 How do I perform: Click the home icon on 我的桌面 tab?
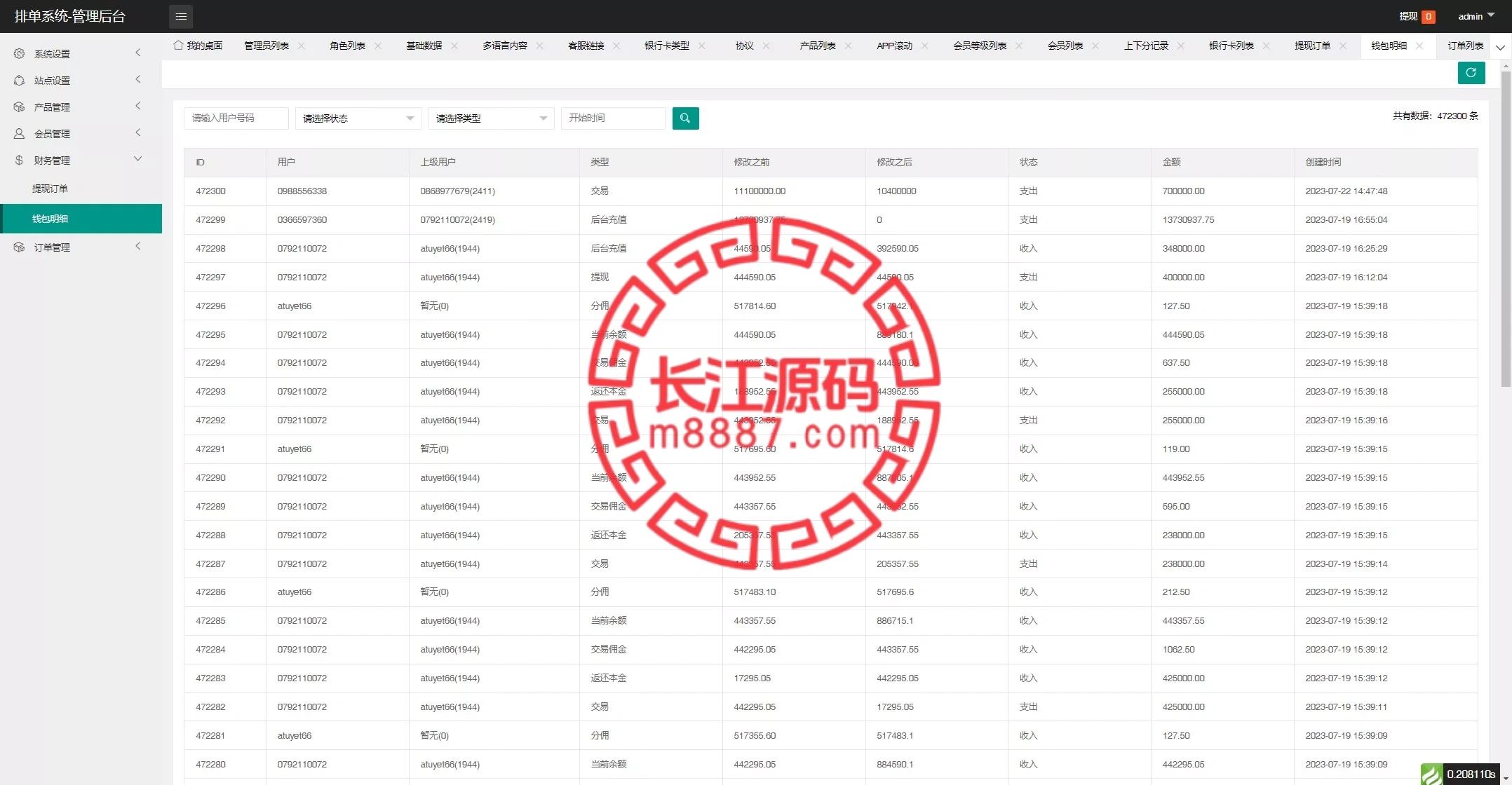tap(178, 45)
